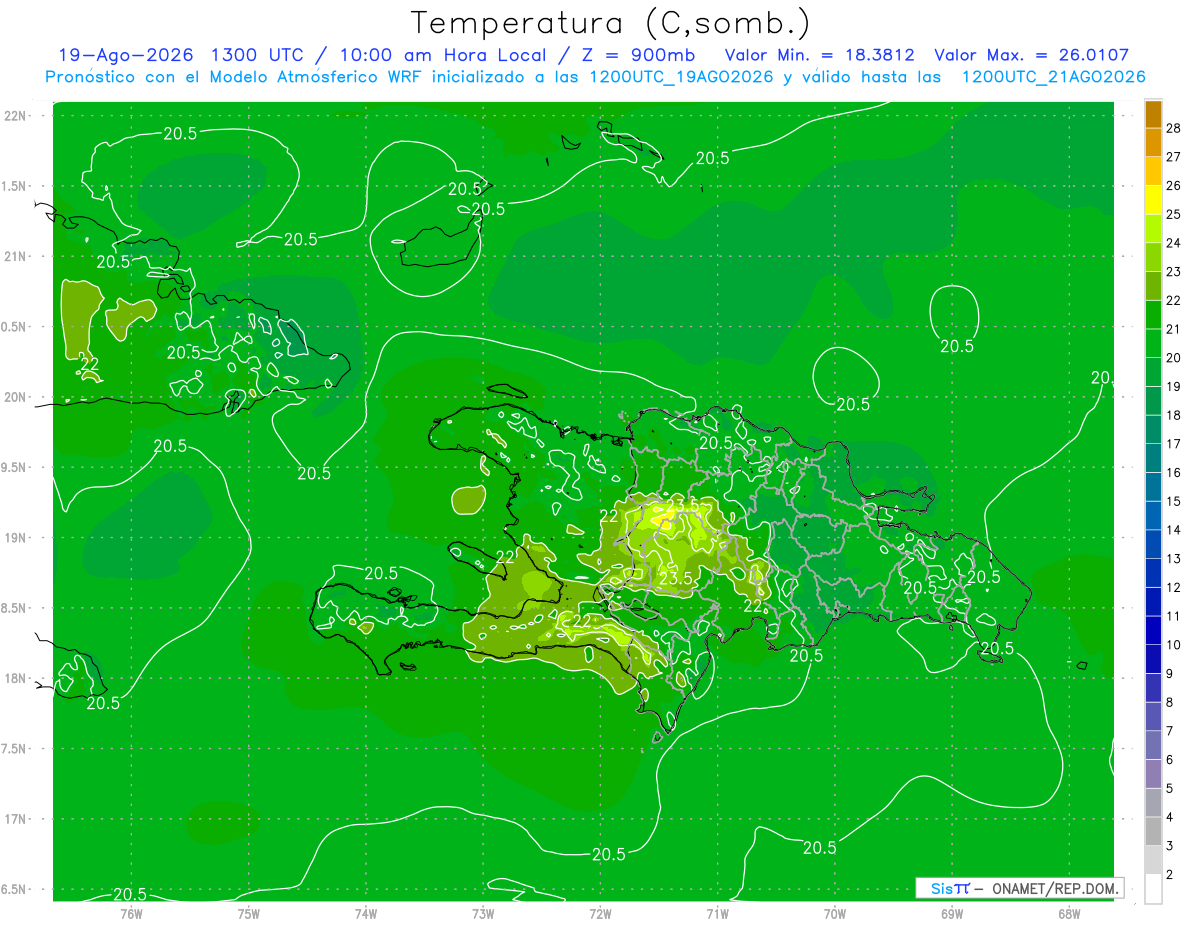
Task: Click the legend number "25"
Action: tap(1173, 215)
